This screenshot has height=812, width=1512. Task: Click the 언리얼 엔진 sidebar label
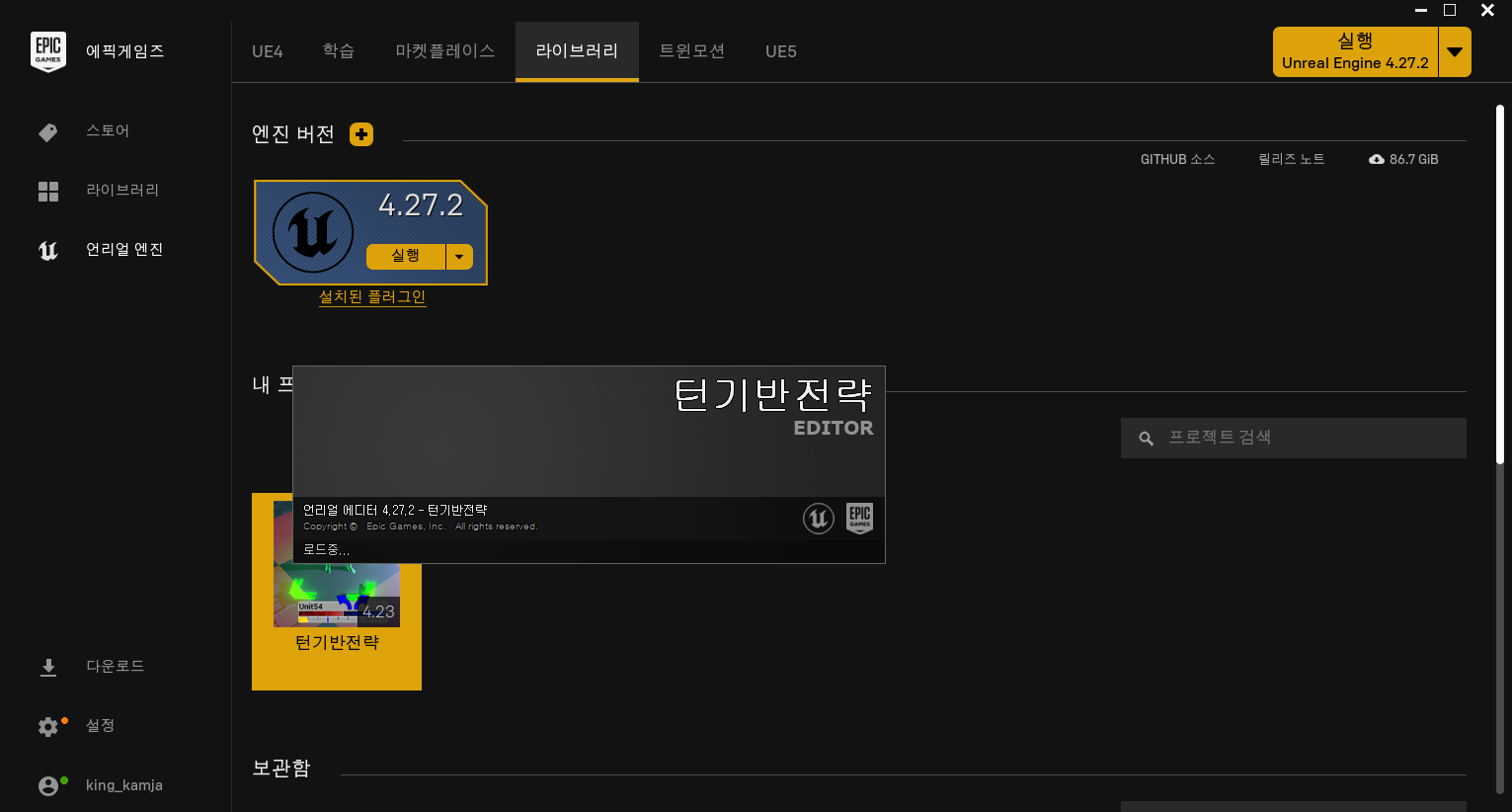(124, 250)
